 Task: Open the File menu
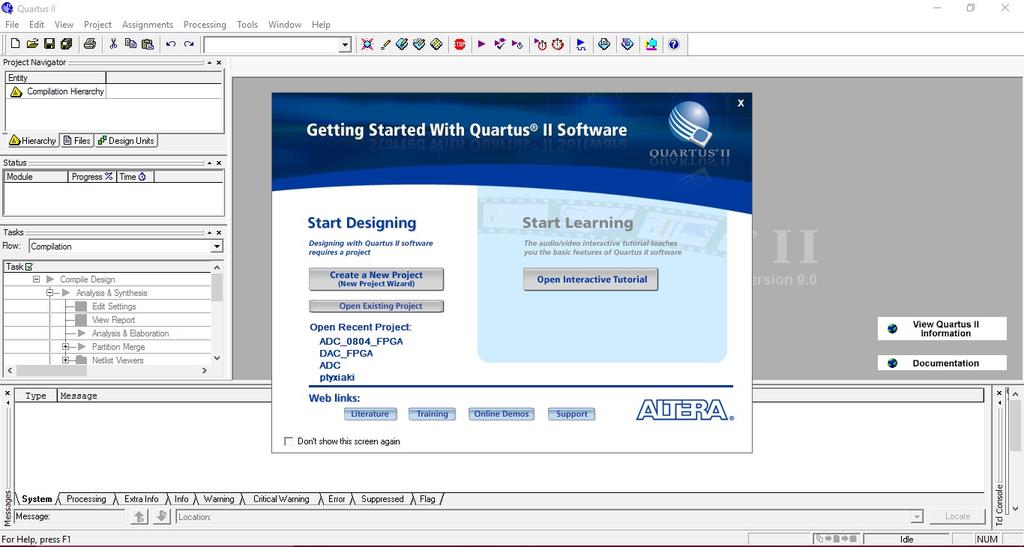click(12, 24)
